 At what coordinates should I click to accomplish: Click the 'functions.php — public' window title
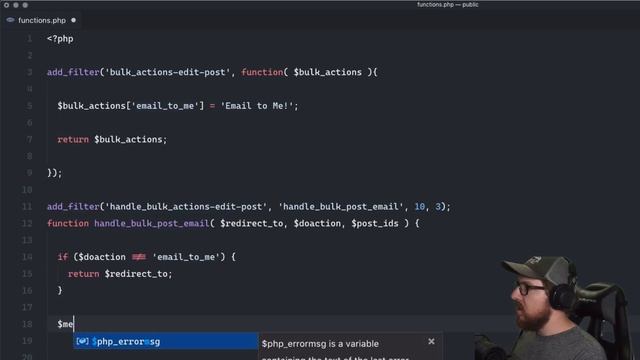(447, 4)
